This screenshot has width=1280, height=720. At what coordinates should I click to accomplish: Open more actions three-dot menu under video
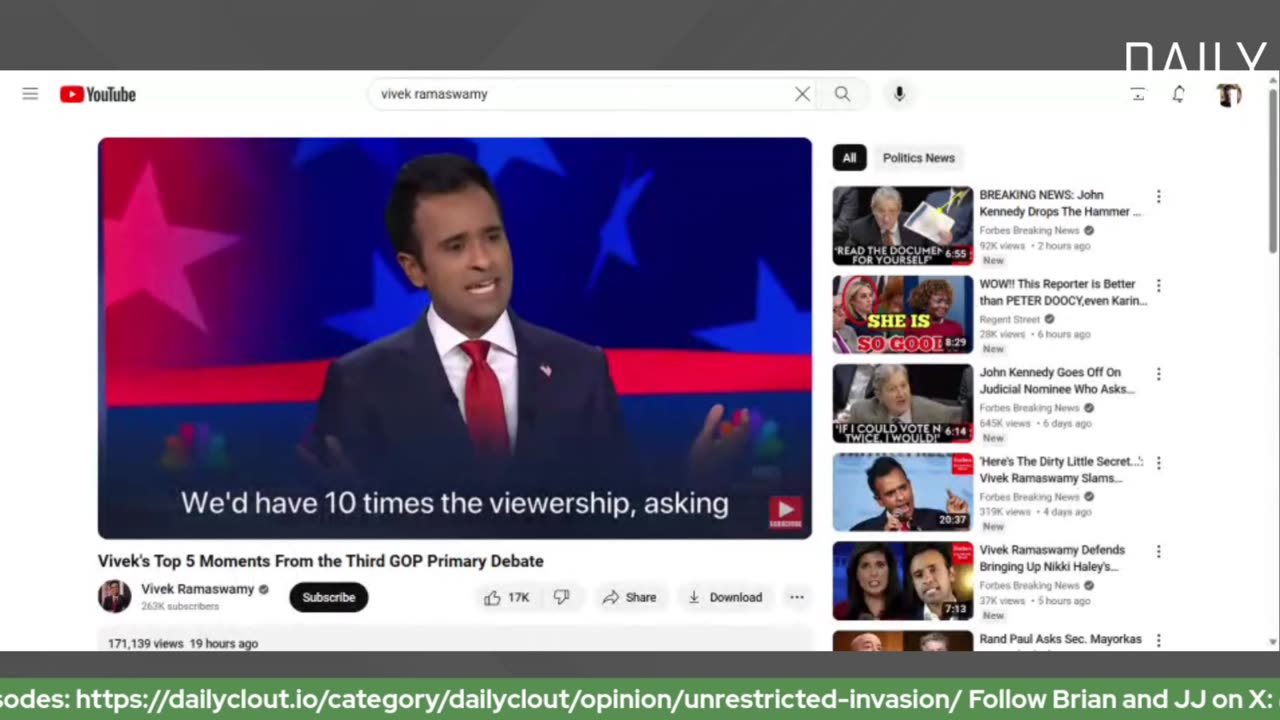pyautogui.click(x=797, y=598)
